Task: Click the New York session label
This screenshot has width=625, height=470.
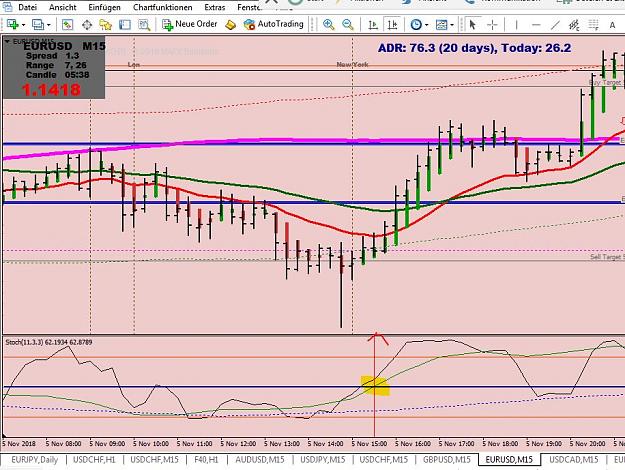Action: pos(352,64)
